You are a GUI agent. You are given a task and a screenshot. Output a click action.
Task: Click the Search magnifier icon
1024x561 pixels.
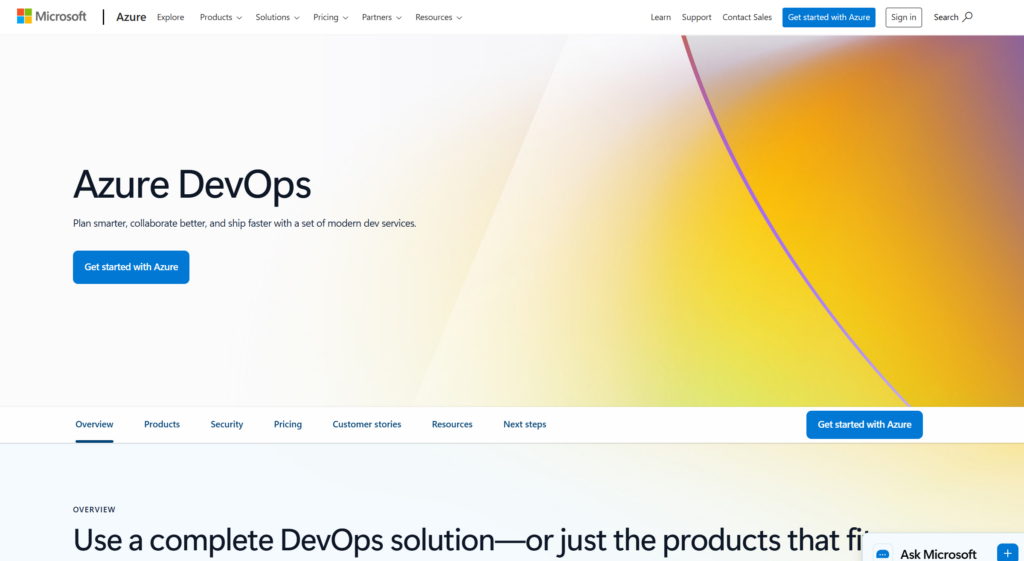tap(967, 17)
